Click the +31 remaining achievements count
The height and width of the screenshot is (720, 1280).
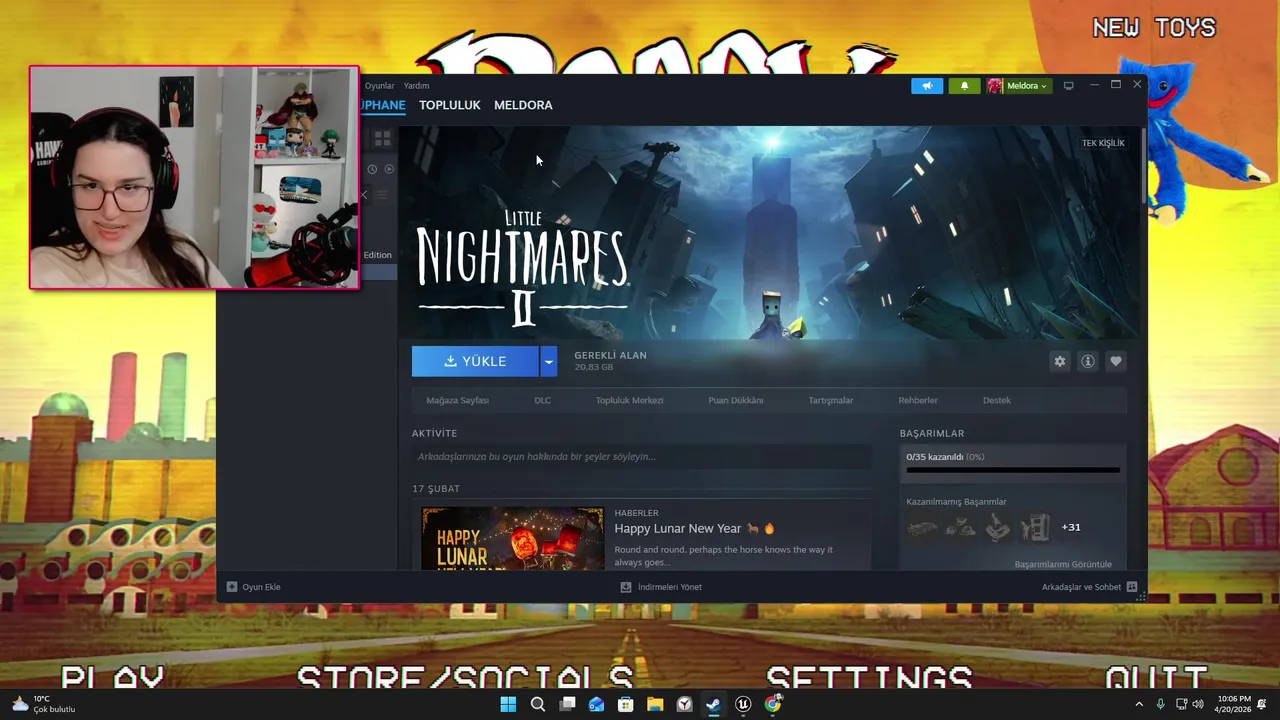[1071, 527]
